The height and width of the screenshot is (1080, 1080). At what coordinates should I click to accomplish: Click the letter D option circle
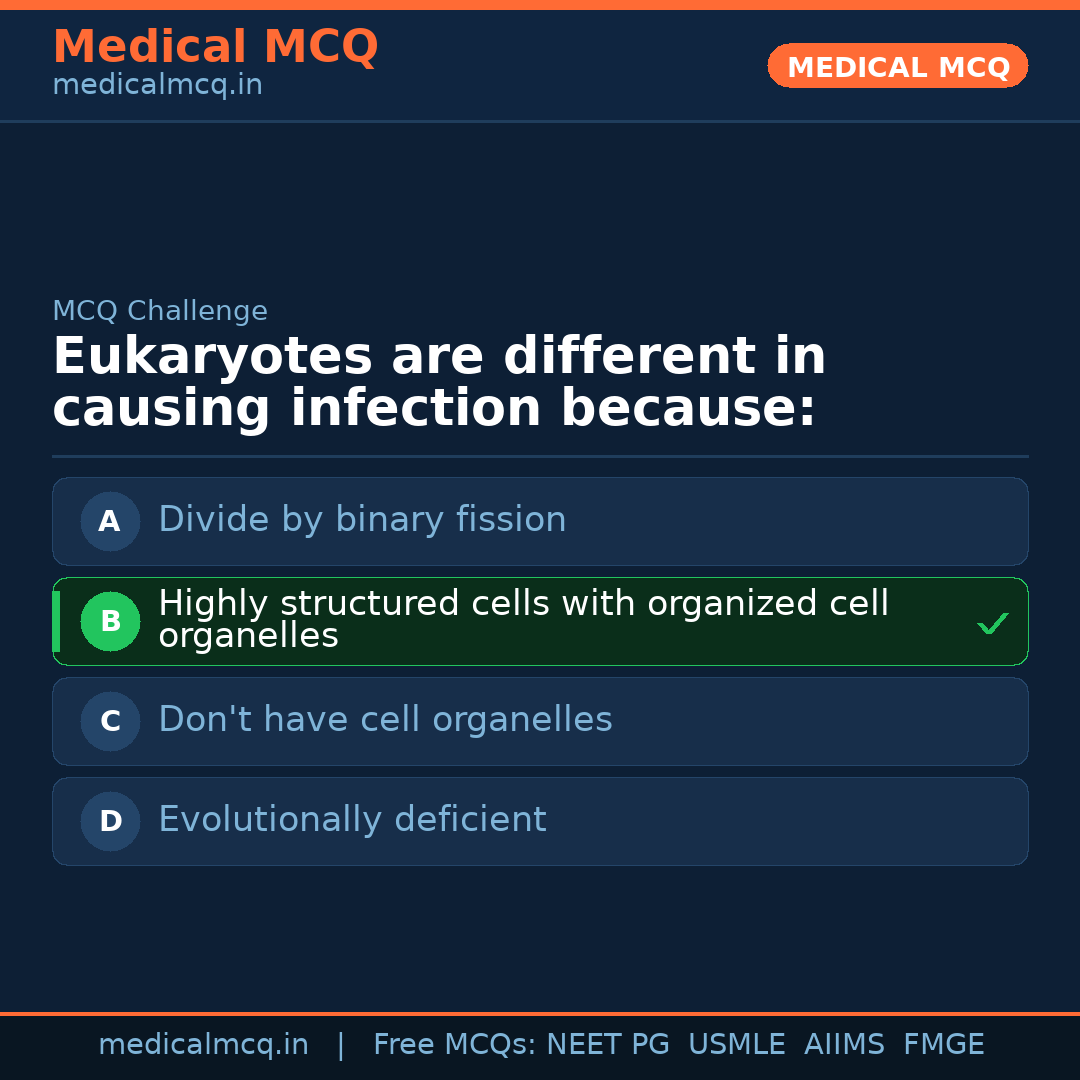110,821
